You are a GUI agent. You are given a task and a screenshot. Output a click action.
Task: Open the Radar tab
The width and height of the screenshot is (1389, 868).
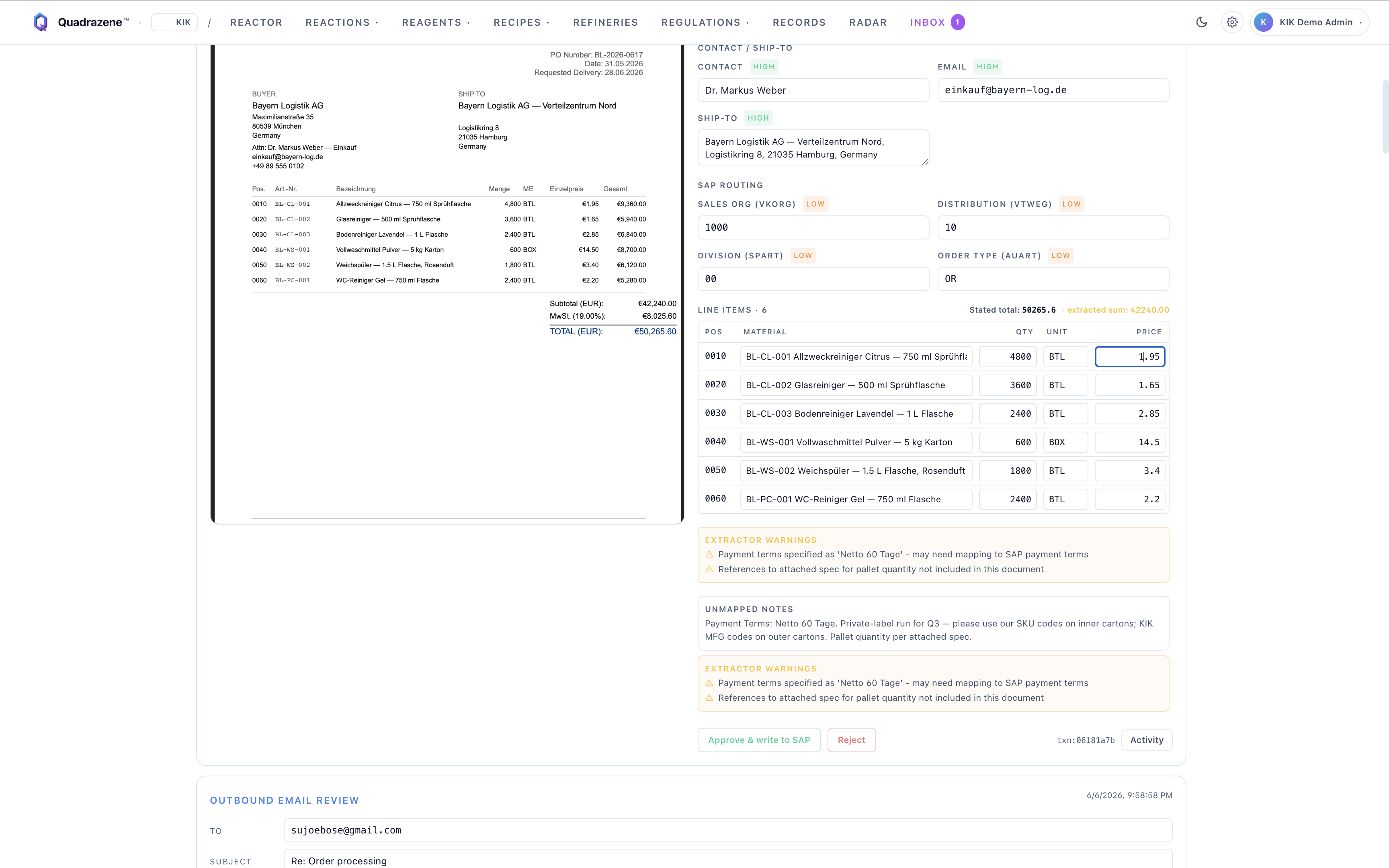click(x=868, y=23)
